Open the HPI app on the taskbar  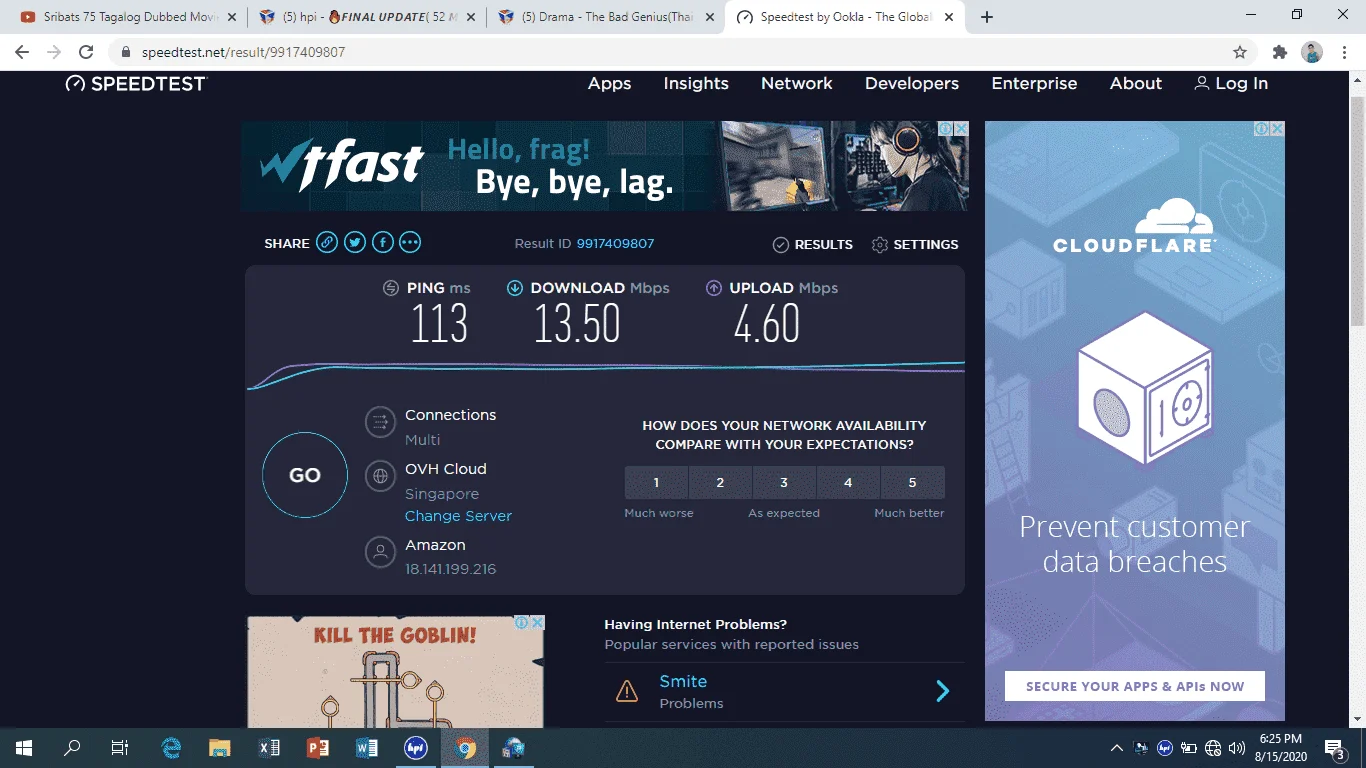coord(416,748)
